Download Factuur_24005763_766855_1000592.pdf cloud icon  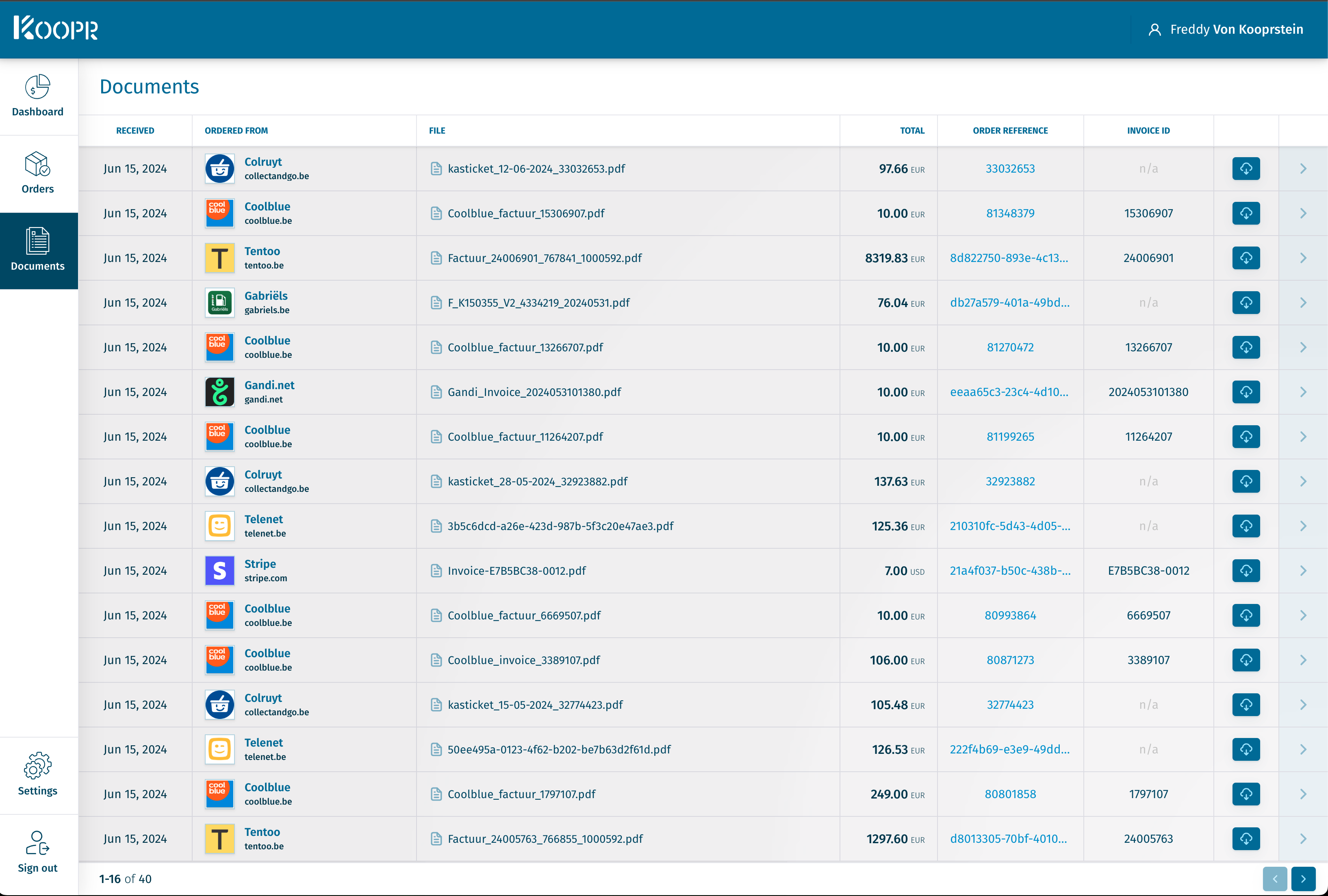1246,838
